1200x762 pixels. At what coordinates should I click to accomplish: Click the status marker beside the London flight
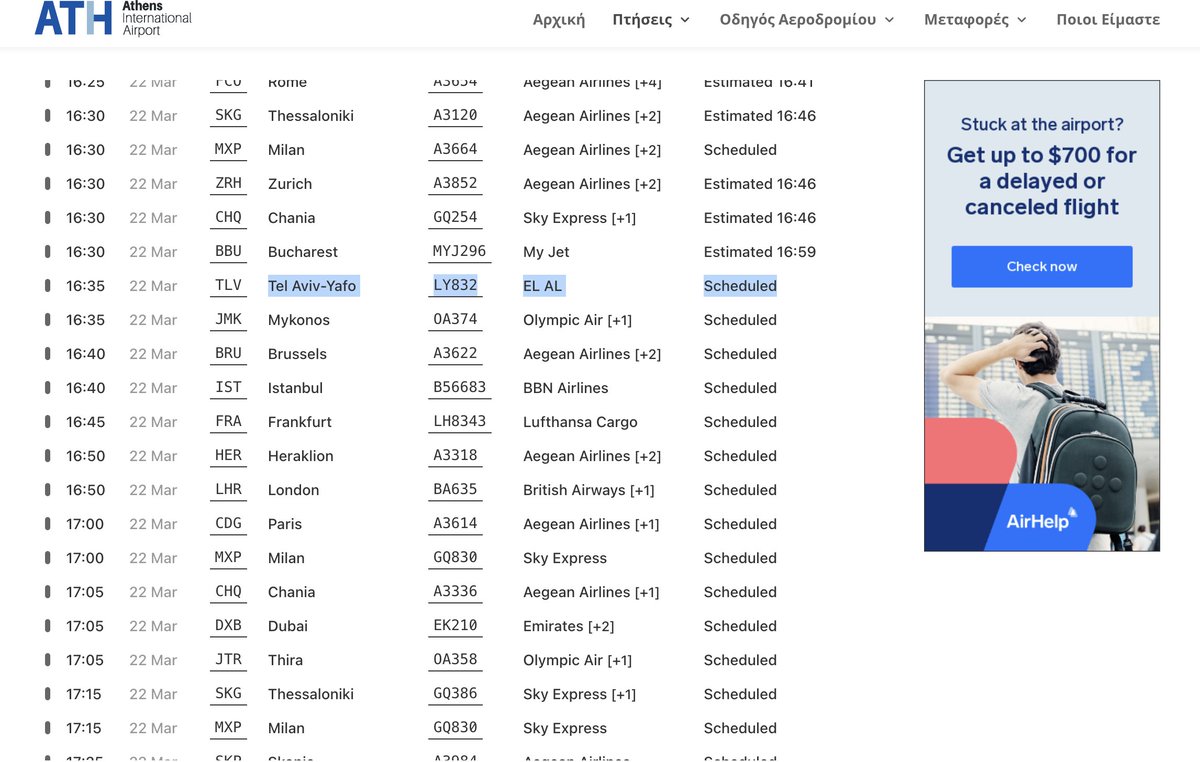[x=47, y=490]
